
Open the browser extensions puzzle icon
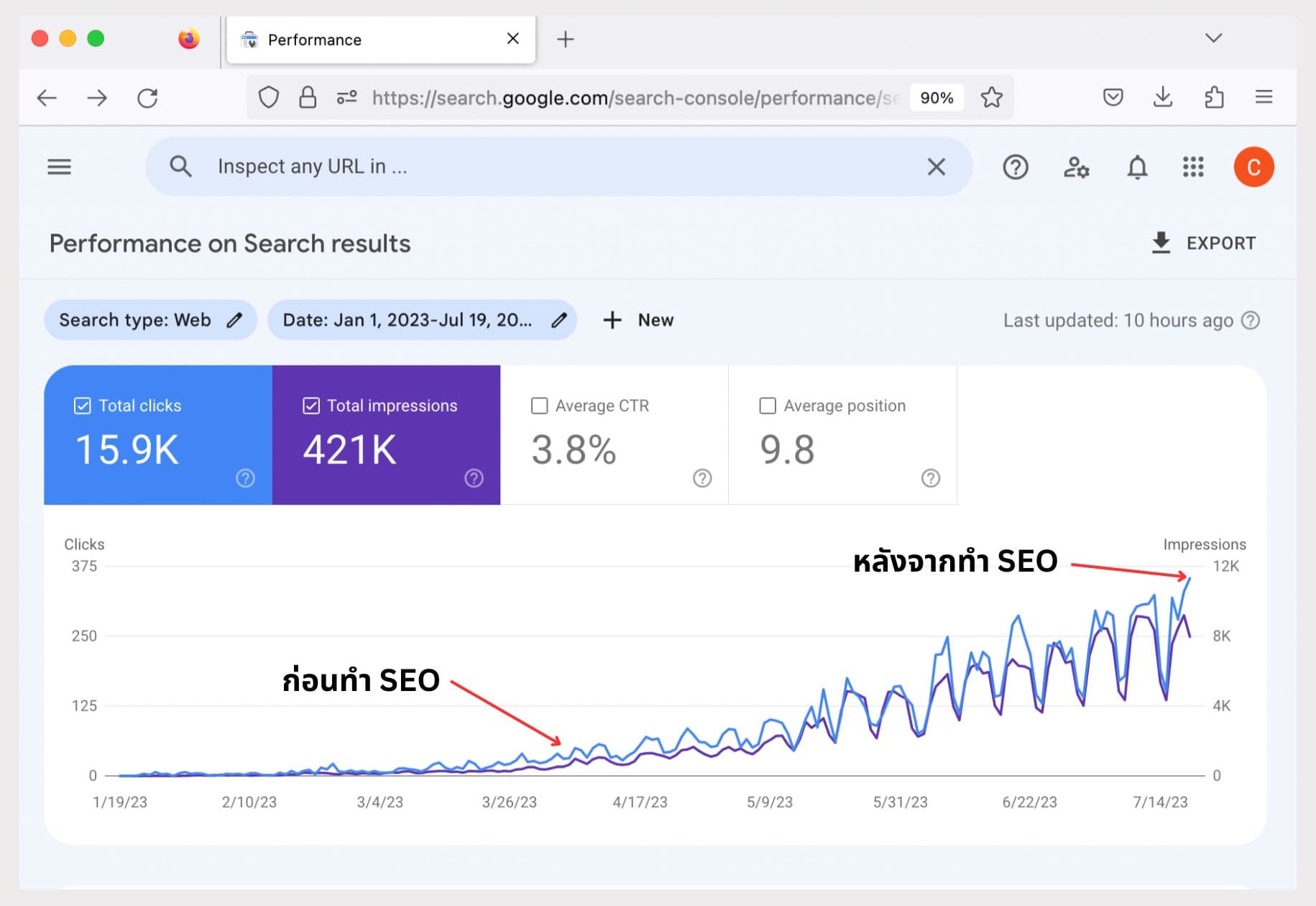pos(1214,97)
